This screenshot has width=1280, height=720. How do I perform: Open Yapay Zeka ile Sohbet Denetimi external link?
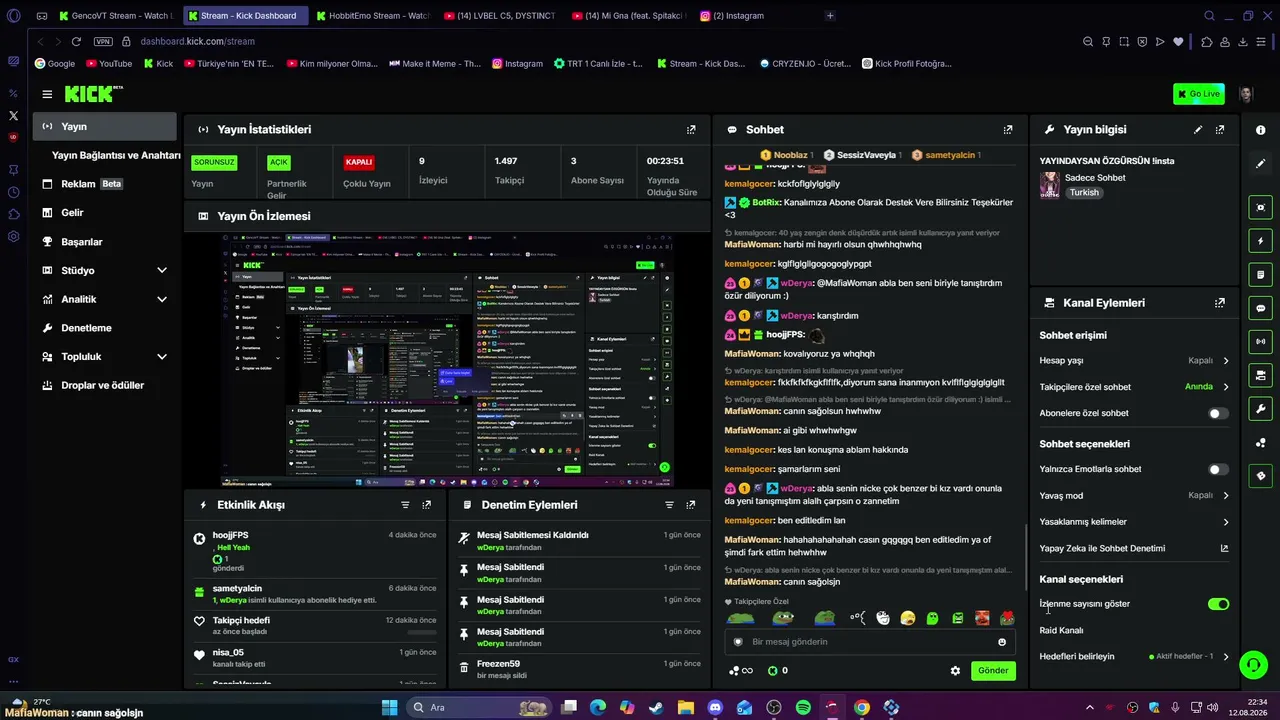(x=1224, y=548)
